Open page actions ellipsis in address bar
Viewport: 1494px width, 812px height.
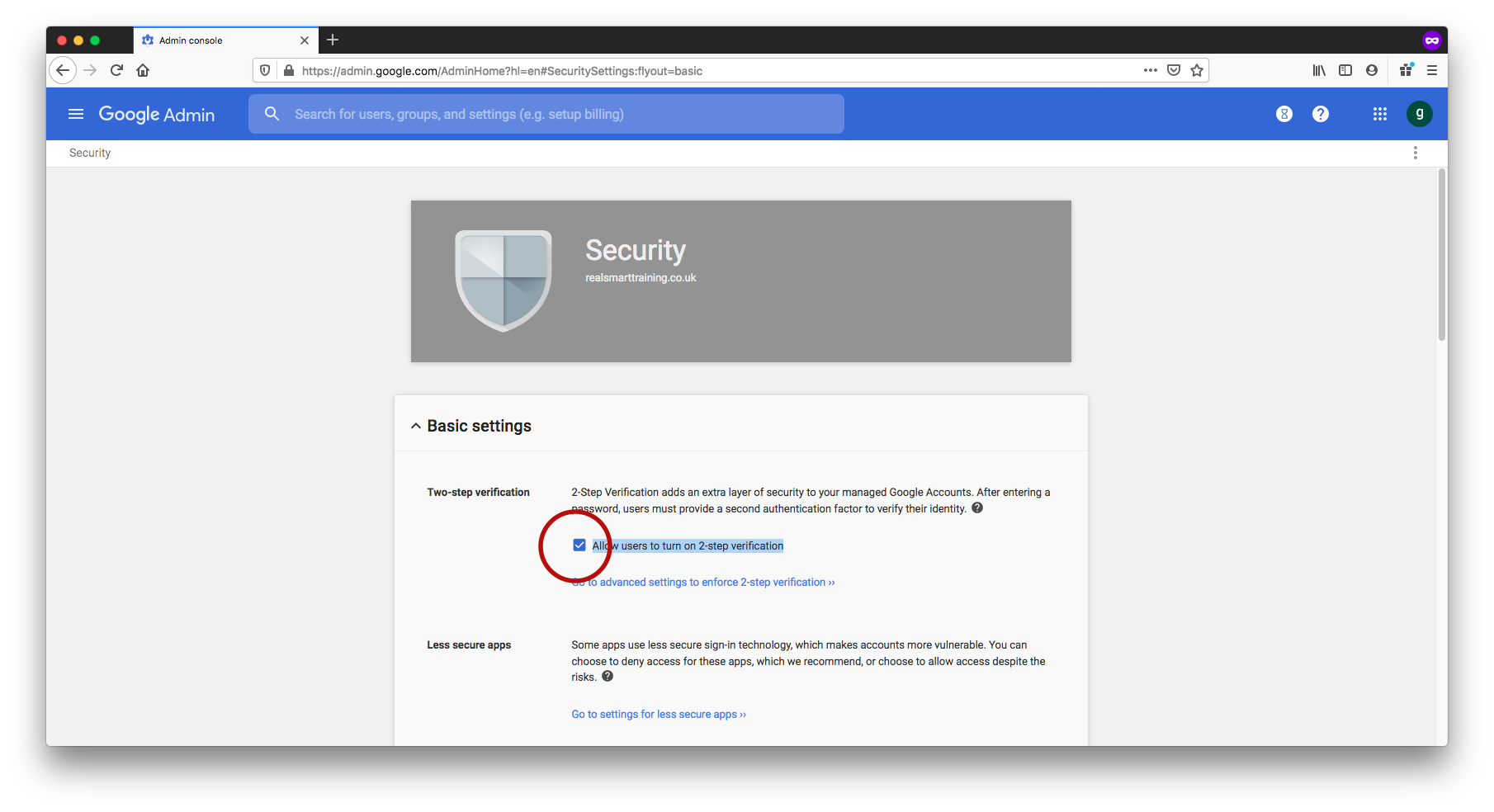(1150, 70)
